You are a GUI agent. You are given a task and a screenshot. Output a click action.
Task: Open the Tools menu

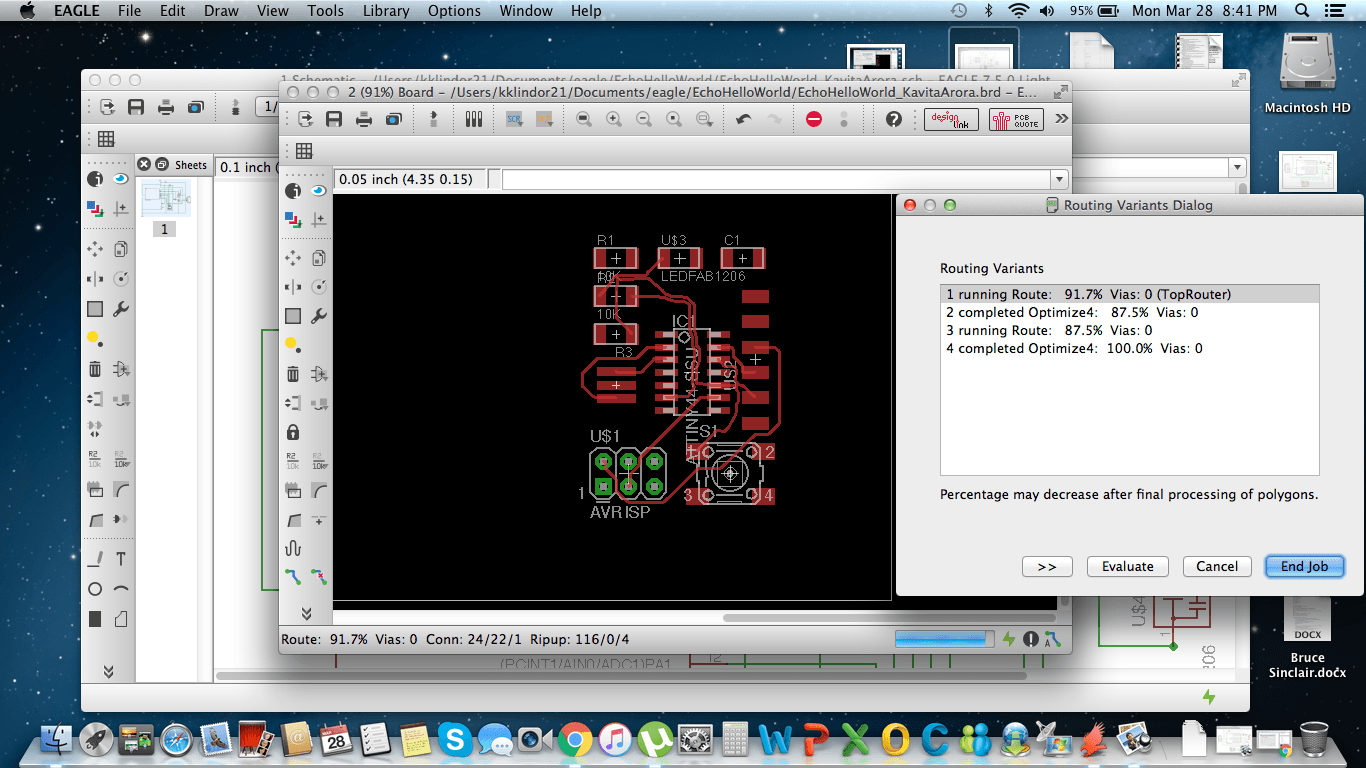[x=325, y=11]
